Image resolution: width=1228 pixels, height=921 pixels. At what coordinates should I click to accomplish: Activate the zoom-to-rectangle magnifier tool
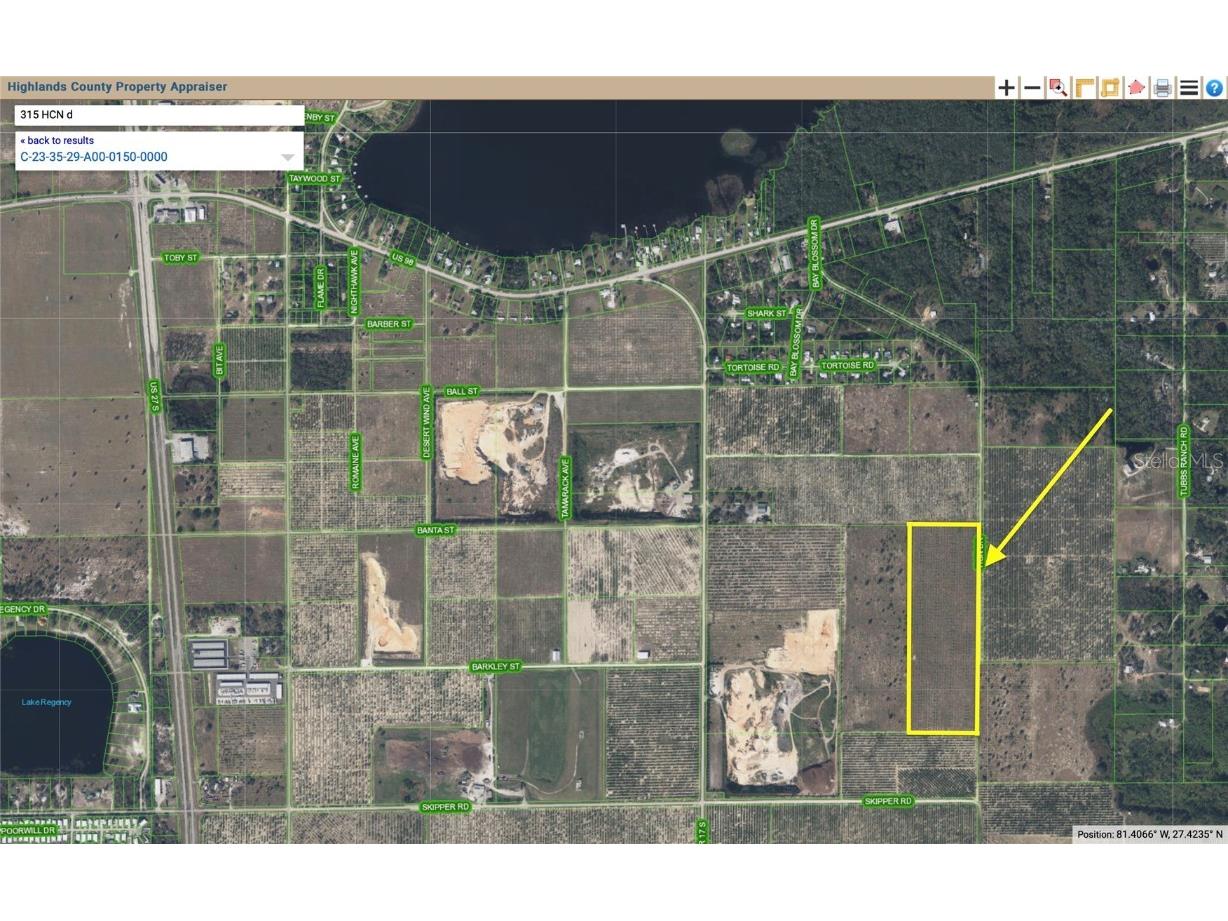(x=1058, y=87)
